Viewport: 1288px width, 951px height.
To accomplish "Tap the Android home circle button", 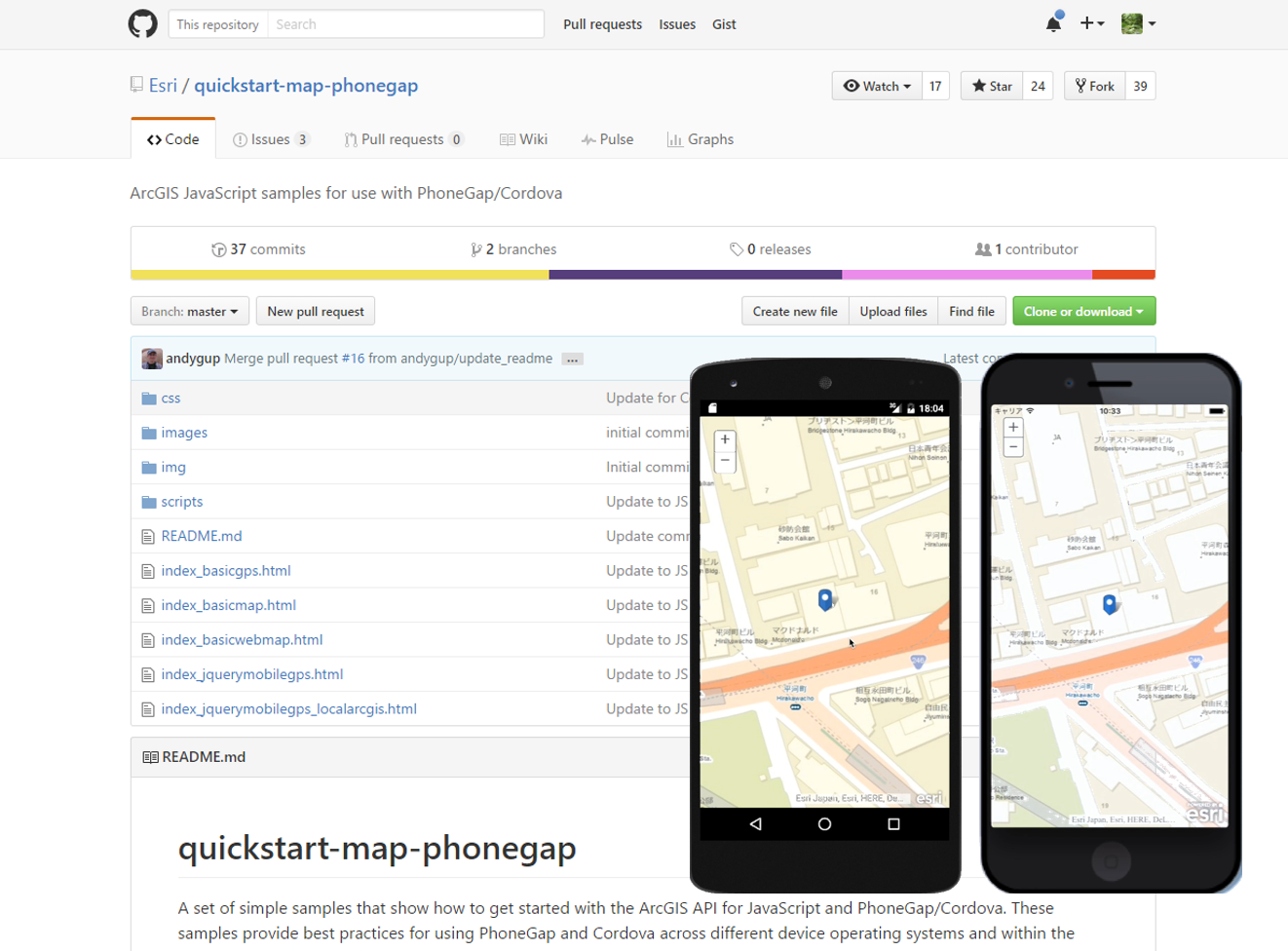I will [x=824, y=824].
